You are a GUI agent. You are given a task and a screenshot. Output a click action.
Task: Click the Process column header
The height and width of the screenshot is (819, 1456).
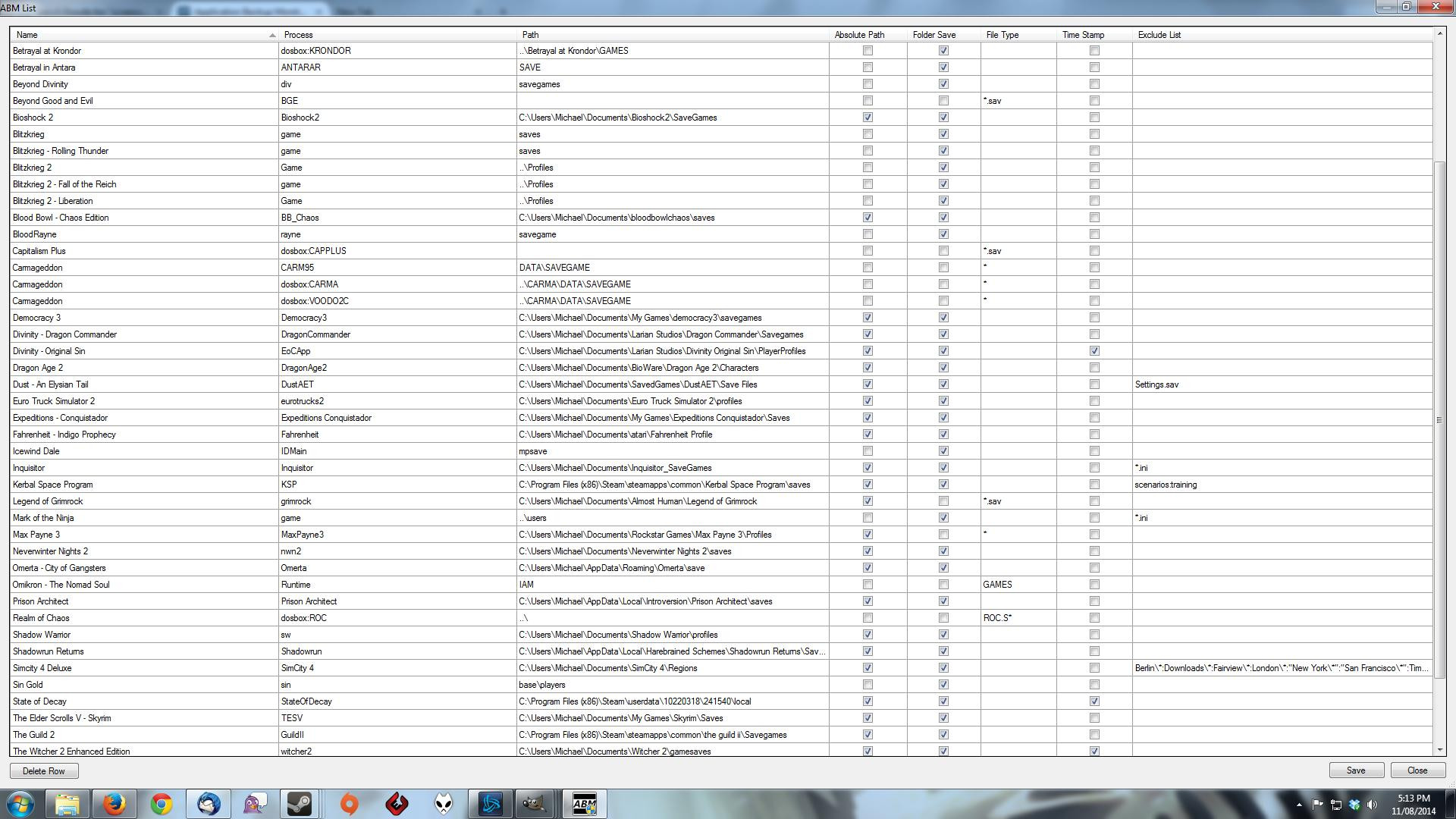tap(398, 35)
